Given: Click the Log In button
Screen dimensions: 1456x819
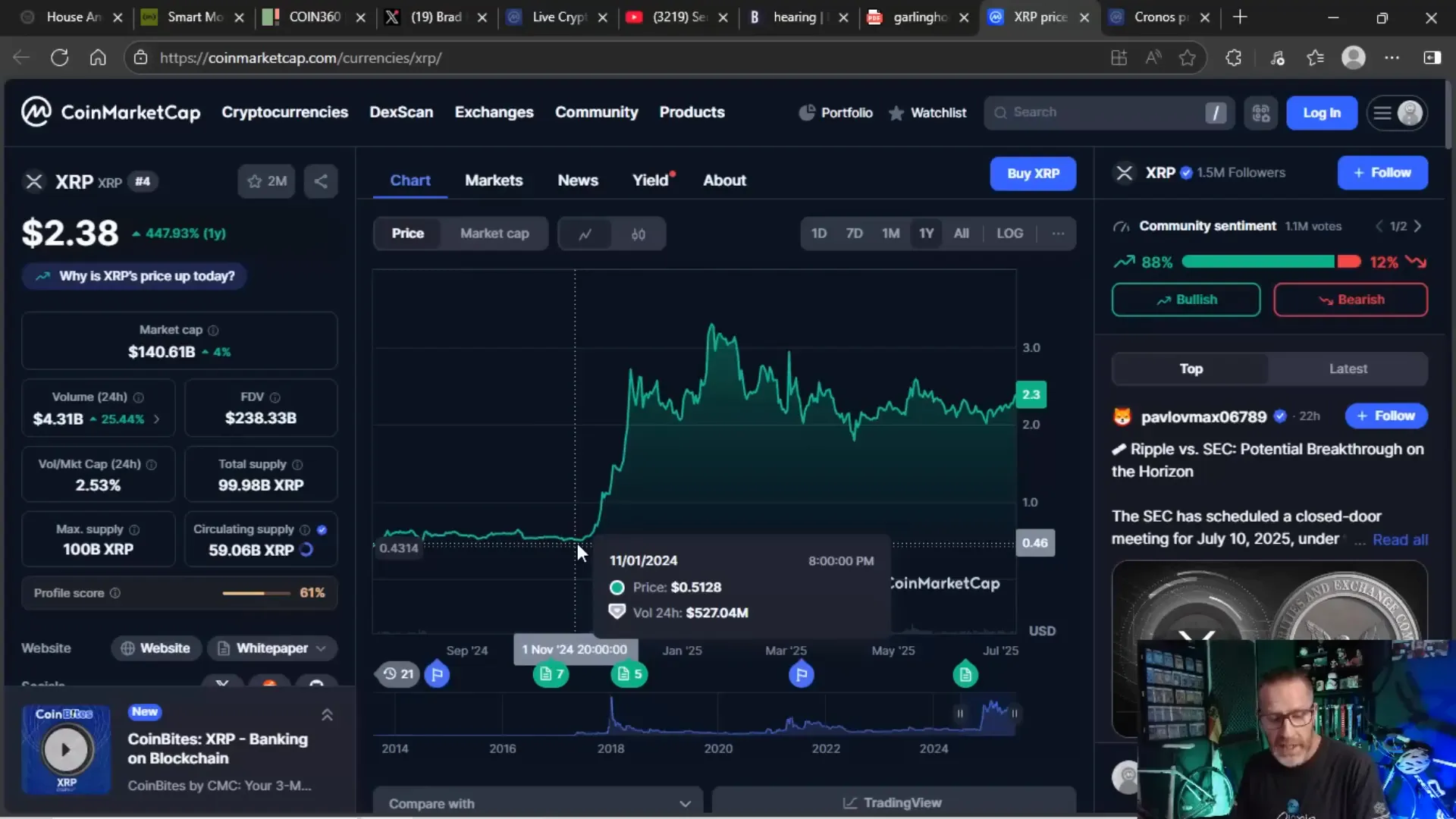Looking at the screenshot, I should 1322,113.
